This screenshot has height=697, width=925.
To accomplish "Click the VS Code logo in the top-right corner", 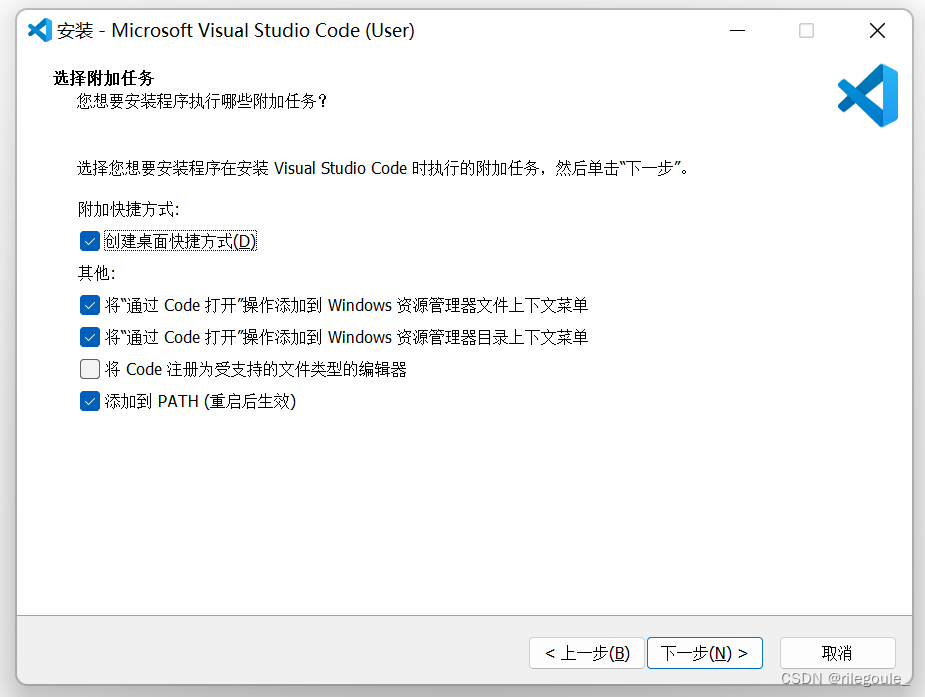I will [866, 95].
